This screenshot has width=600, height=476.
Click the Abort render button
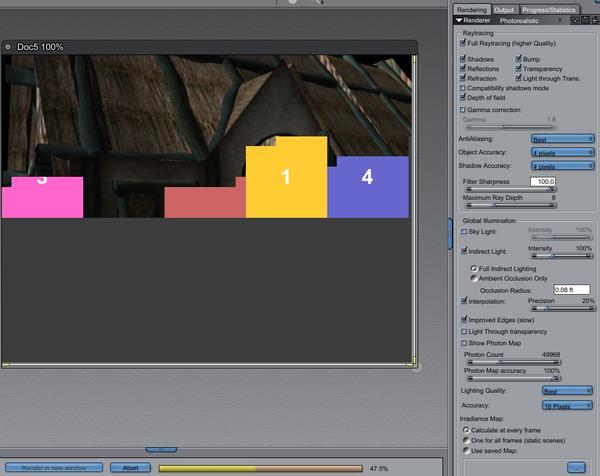tap(130, 468)
